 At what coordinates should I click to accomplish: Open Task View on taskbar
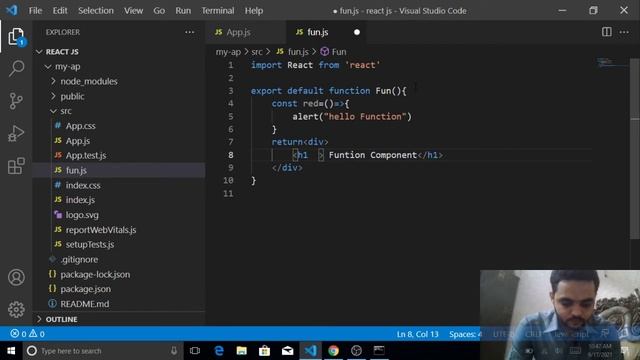(195, 351)
